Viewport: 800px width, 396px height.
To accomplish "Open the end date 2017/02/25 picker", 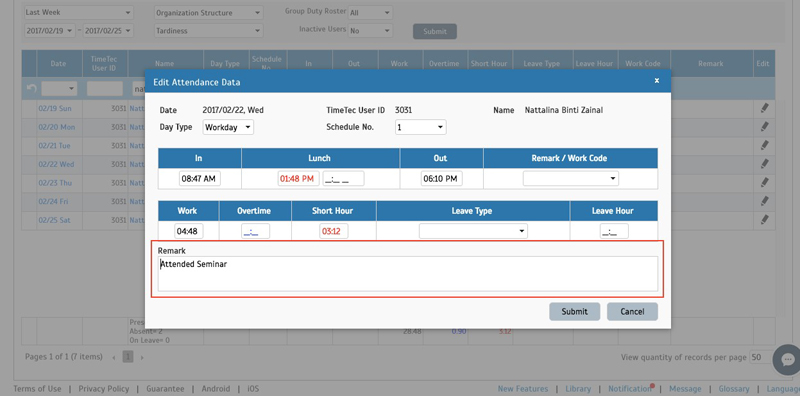I will coord(108,31).
